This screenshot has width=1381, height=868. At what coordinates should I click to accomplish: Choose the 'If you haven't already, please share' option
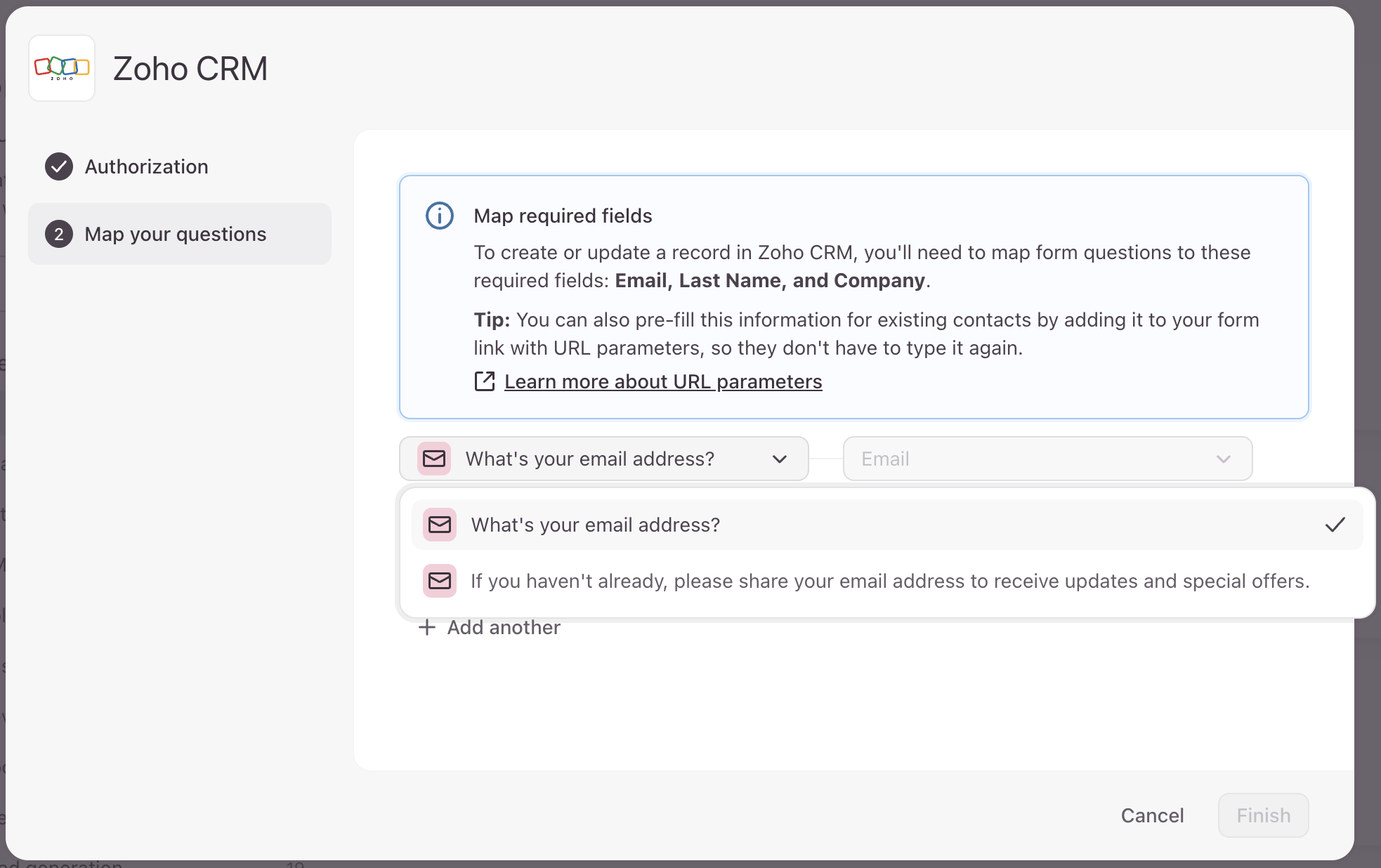887,581
